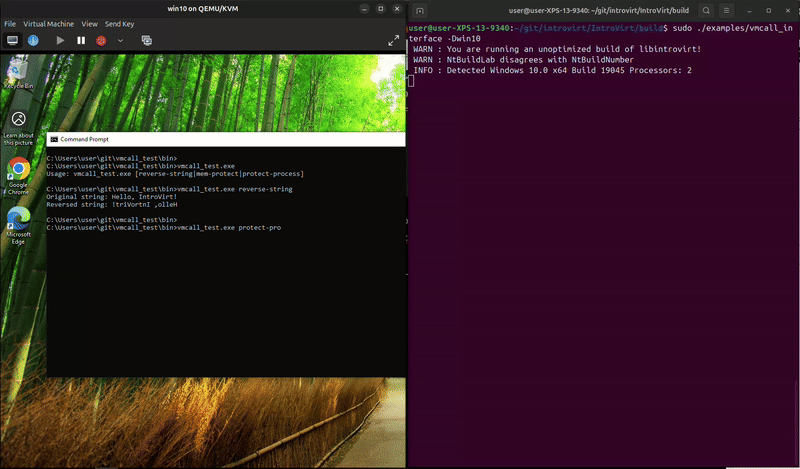Open virtual hardware details view
Viewport: 800px width, 469px height.
[33, 40]
